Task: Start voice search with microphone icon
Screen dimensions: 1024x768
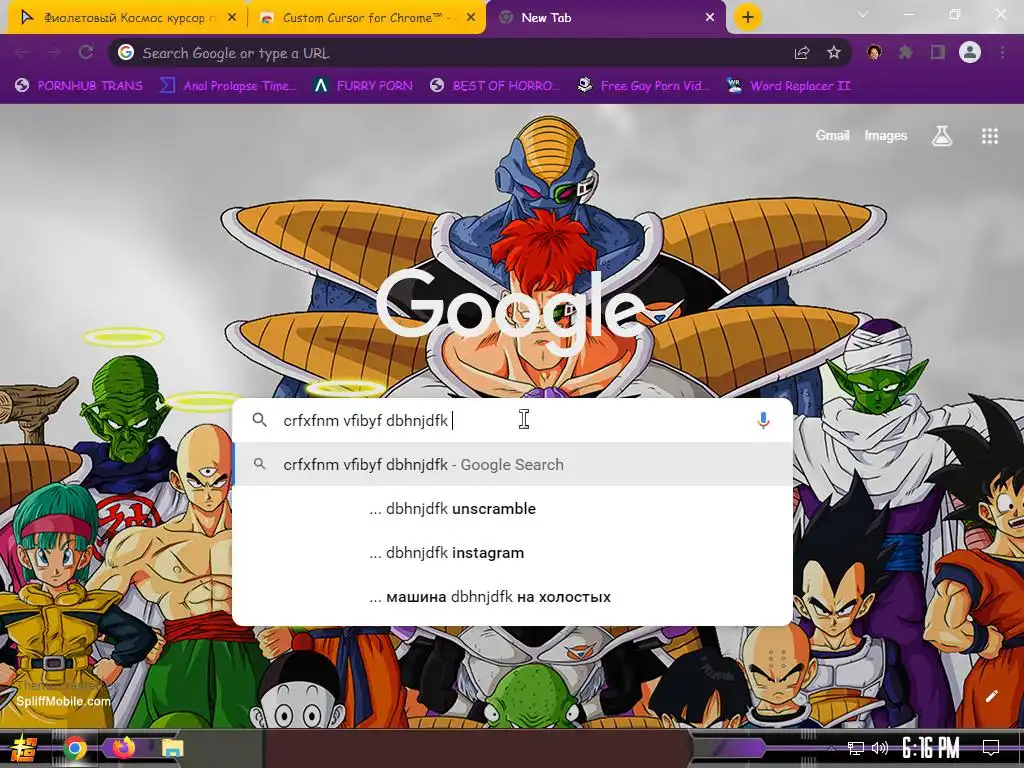Action: 763,421
